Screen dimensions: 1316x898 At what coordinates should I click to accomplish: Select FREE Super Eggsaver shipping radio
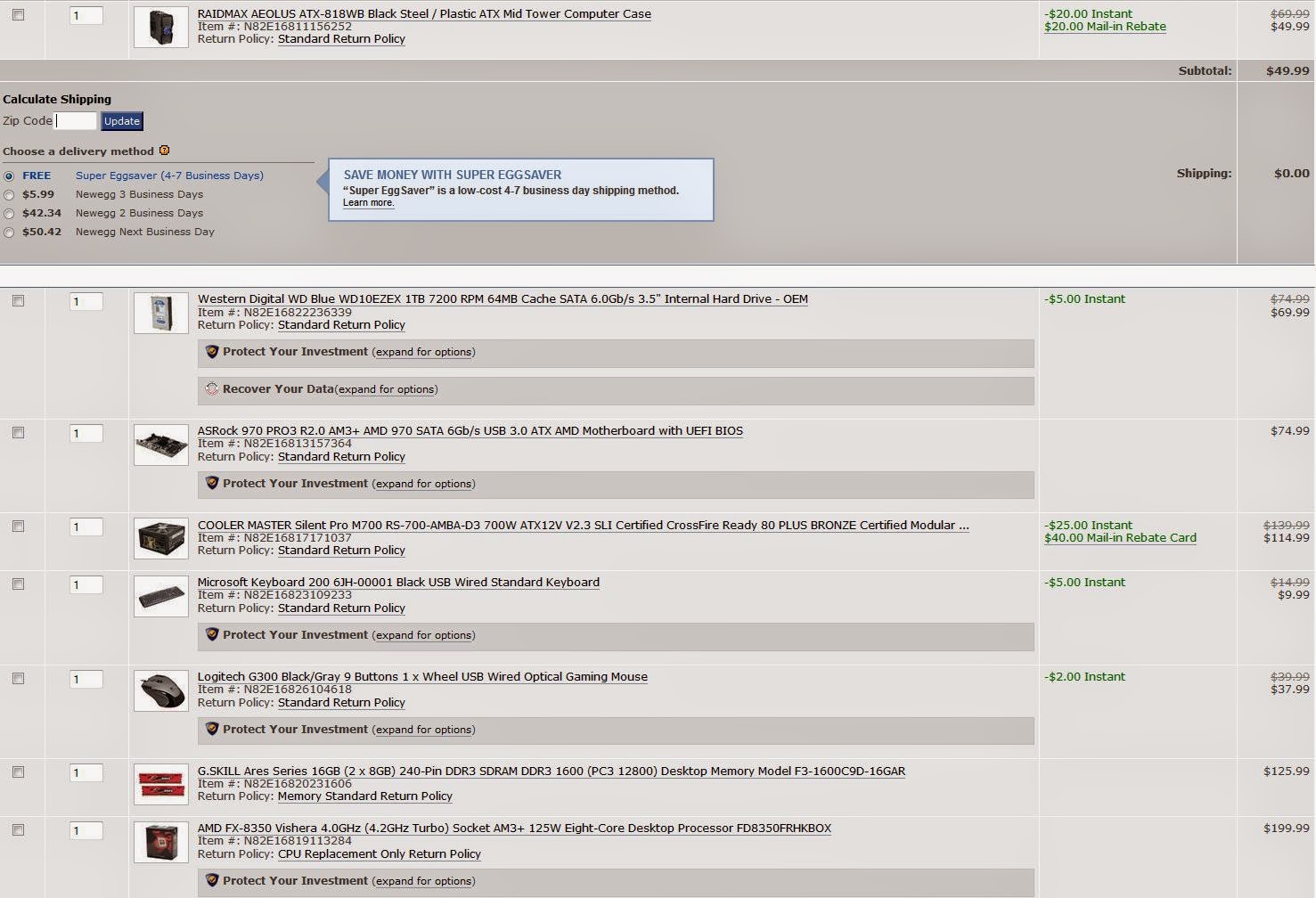point(9,176)
